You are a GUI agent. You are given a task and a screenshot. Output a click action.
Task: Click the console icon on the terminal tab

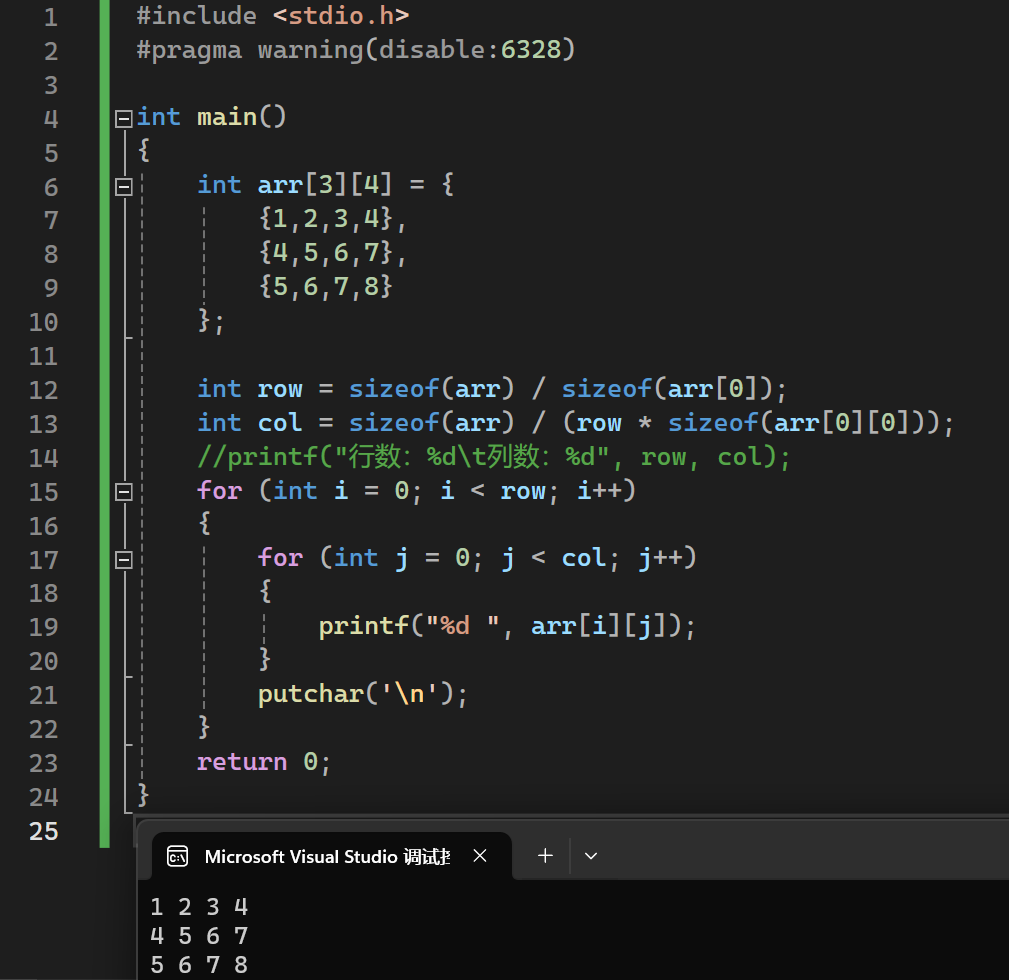[178, 856]
